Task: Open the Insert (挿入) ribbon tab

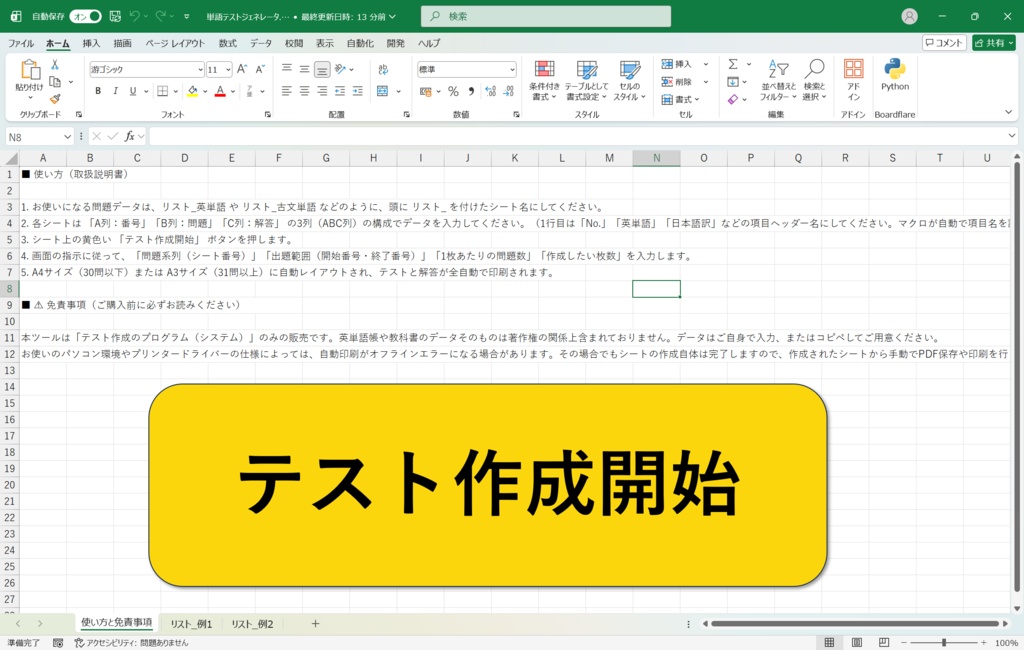Action: (91, 43)
